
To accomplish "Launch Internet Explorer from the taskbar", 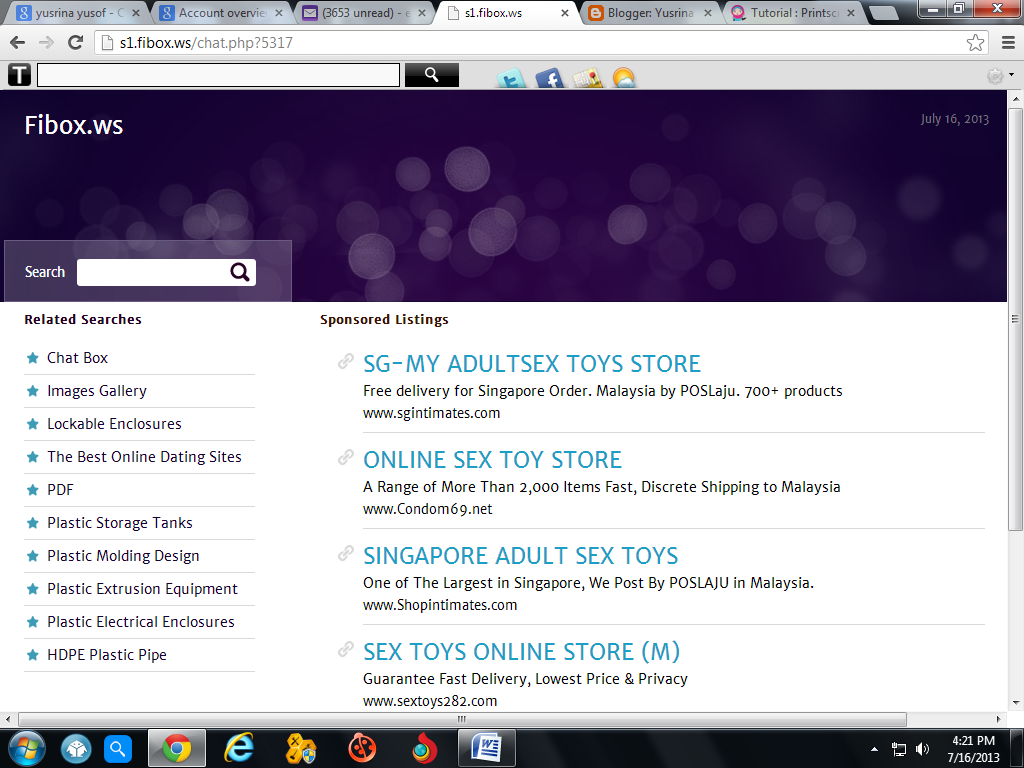I will point(239,748).
